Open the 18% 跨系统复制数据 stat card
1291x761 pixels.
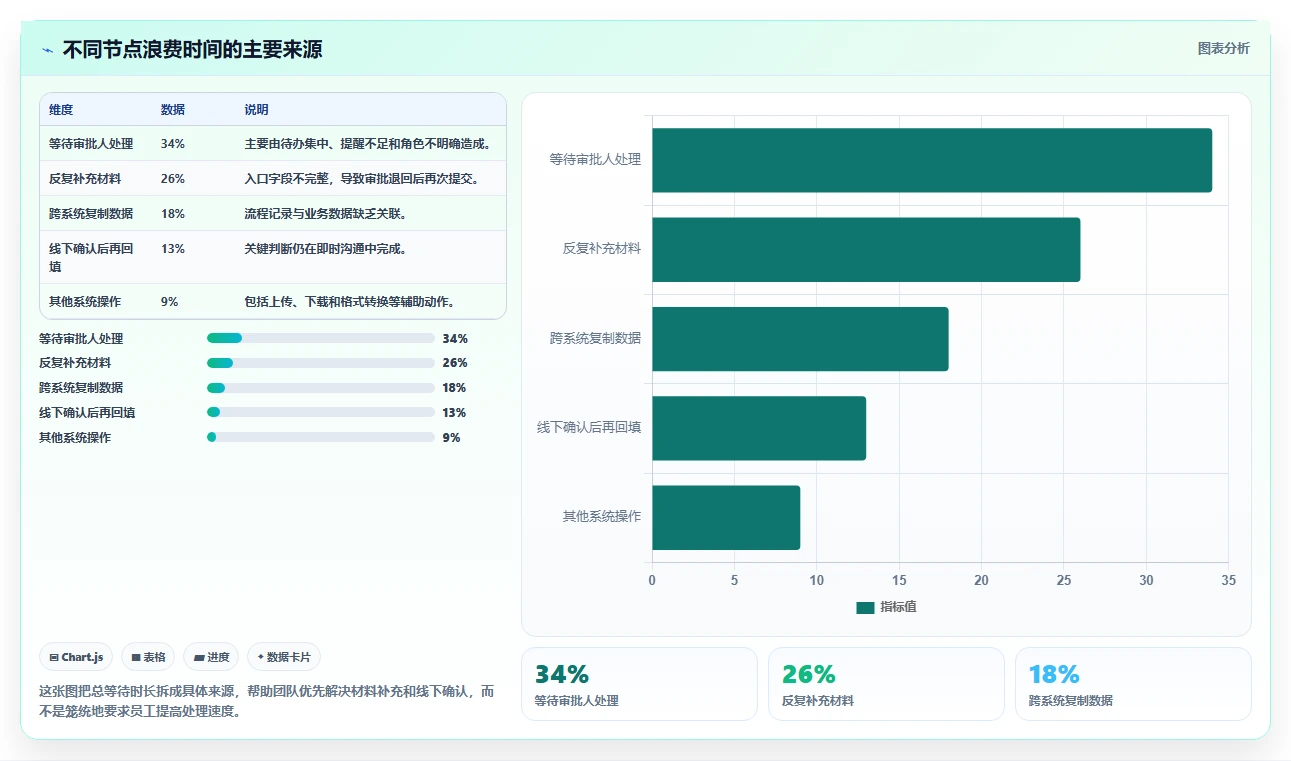click(1133, 684)
